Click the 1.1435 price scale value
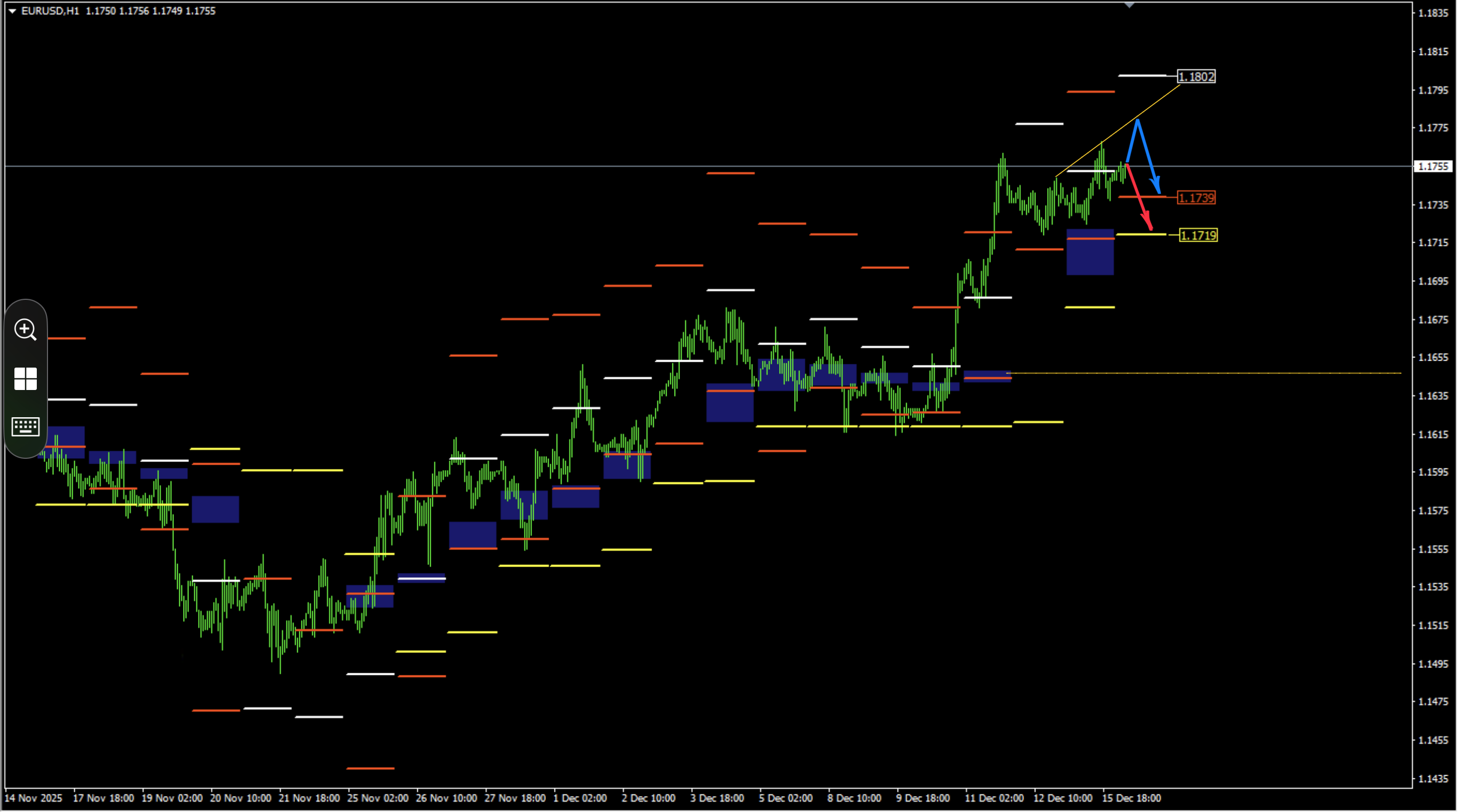1458x812 pixels. pyautogui.click(x=1433, y=778)
